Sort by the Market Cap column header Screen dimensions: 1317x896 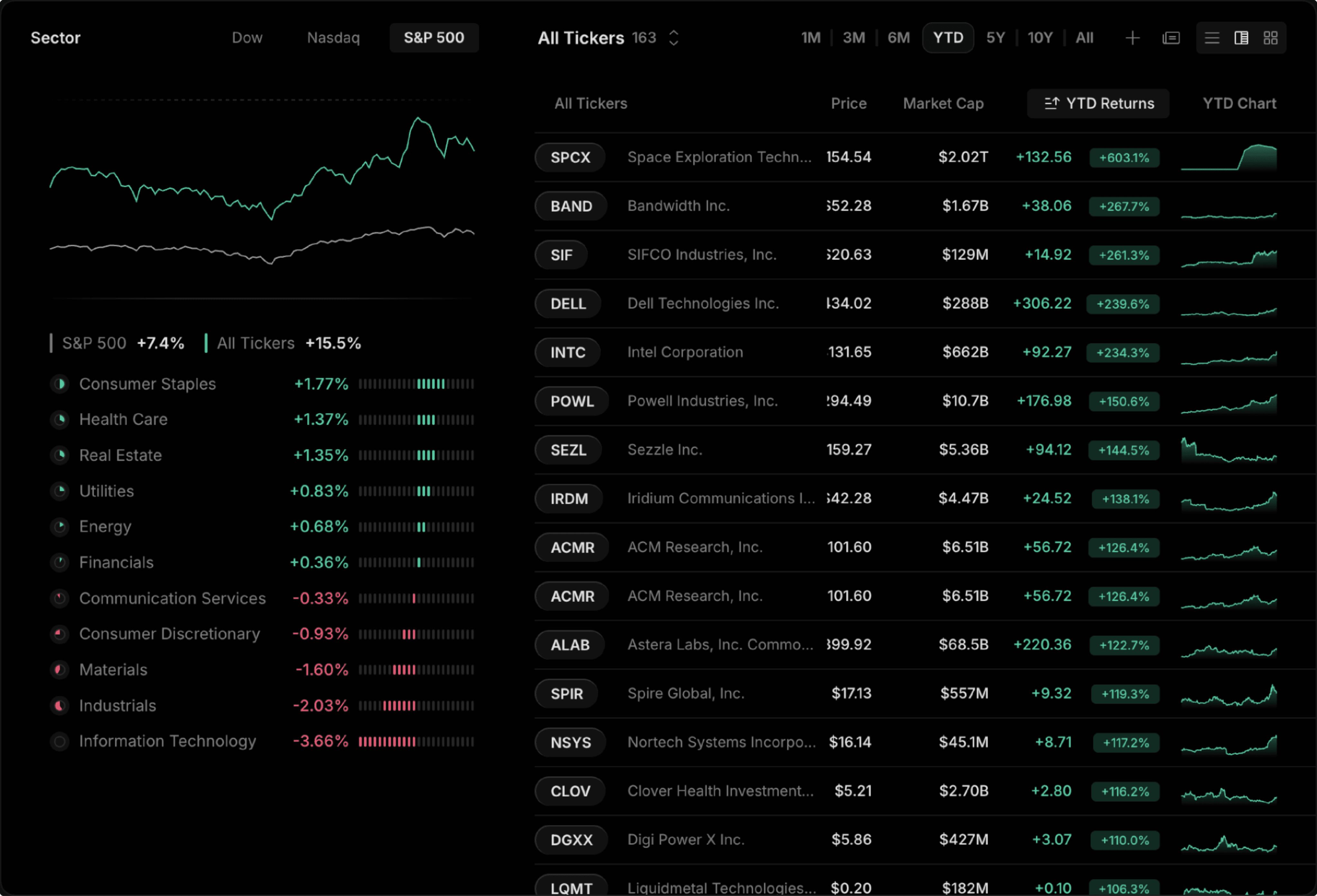944,103
